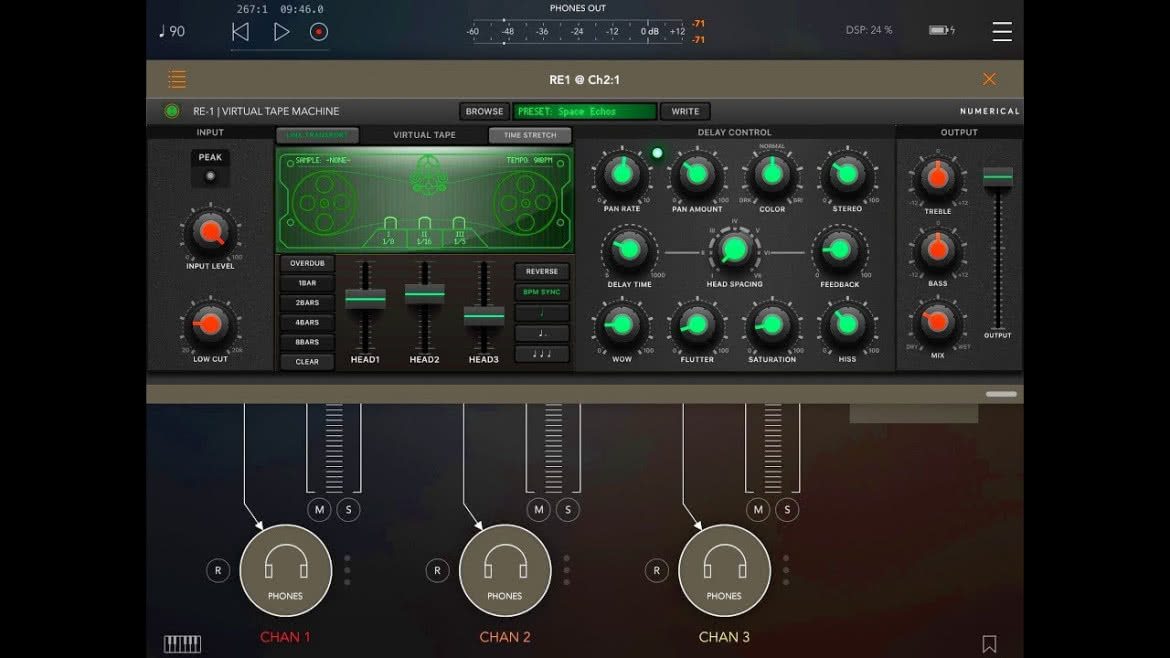
Task: Open the Space Echos preset field
Action: click(584, 111)
